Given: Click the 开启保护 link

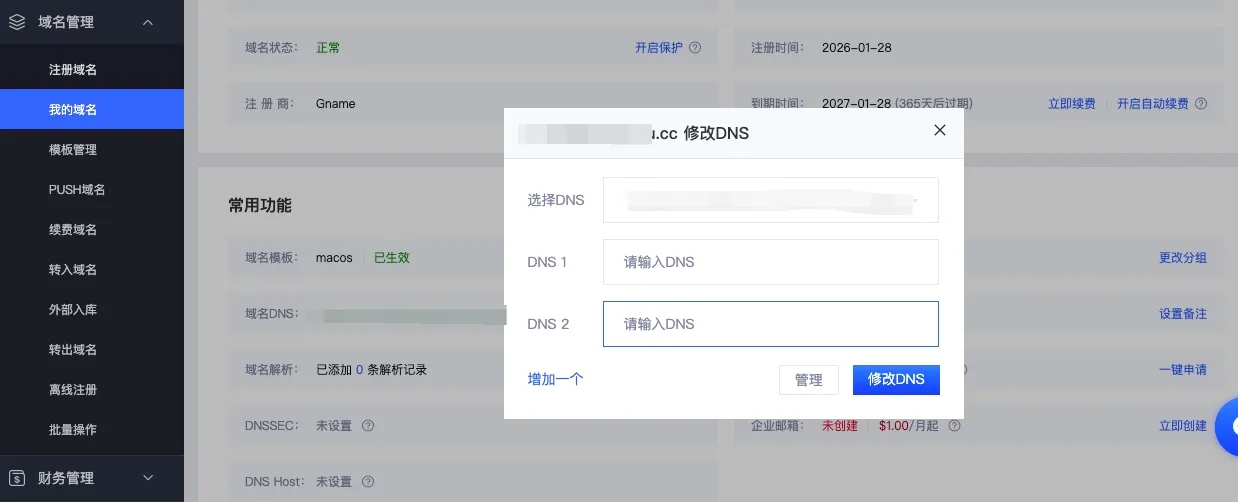Looking at the screenshot, I should [659, 48].
